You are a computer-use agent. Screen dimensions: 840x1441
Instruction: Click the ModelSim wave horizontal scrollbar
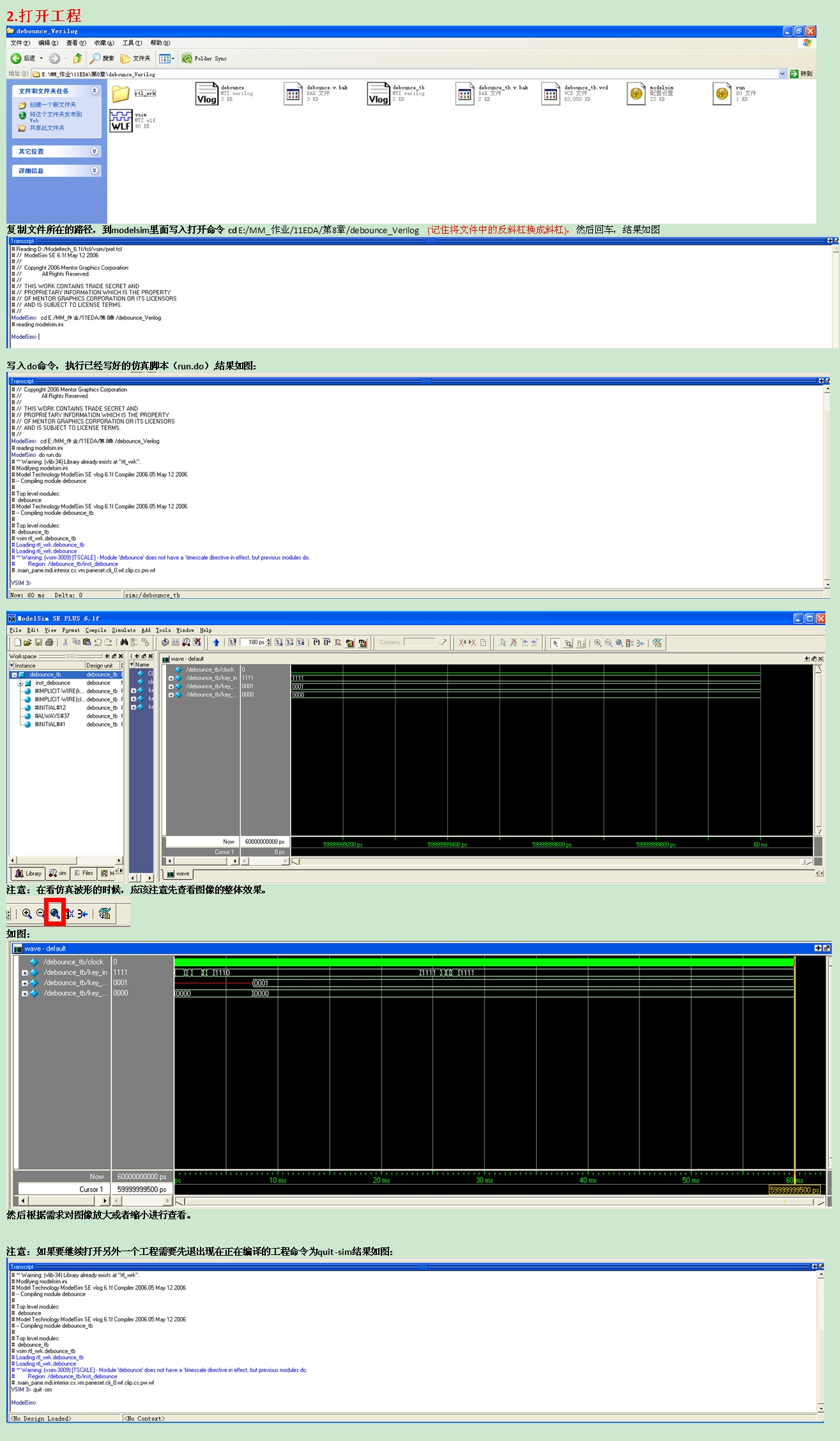pos(553,861)
